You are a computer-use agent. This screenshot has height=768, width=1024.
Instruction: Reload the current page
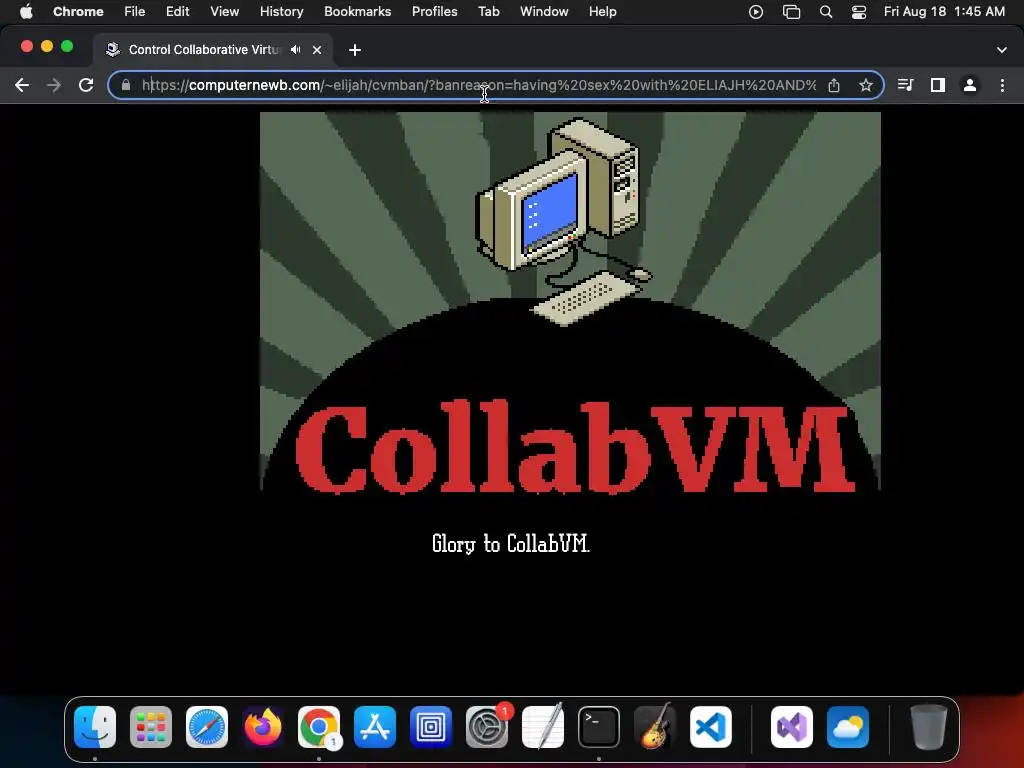click(x=86, y=85)
